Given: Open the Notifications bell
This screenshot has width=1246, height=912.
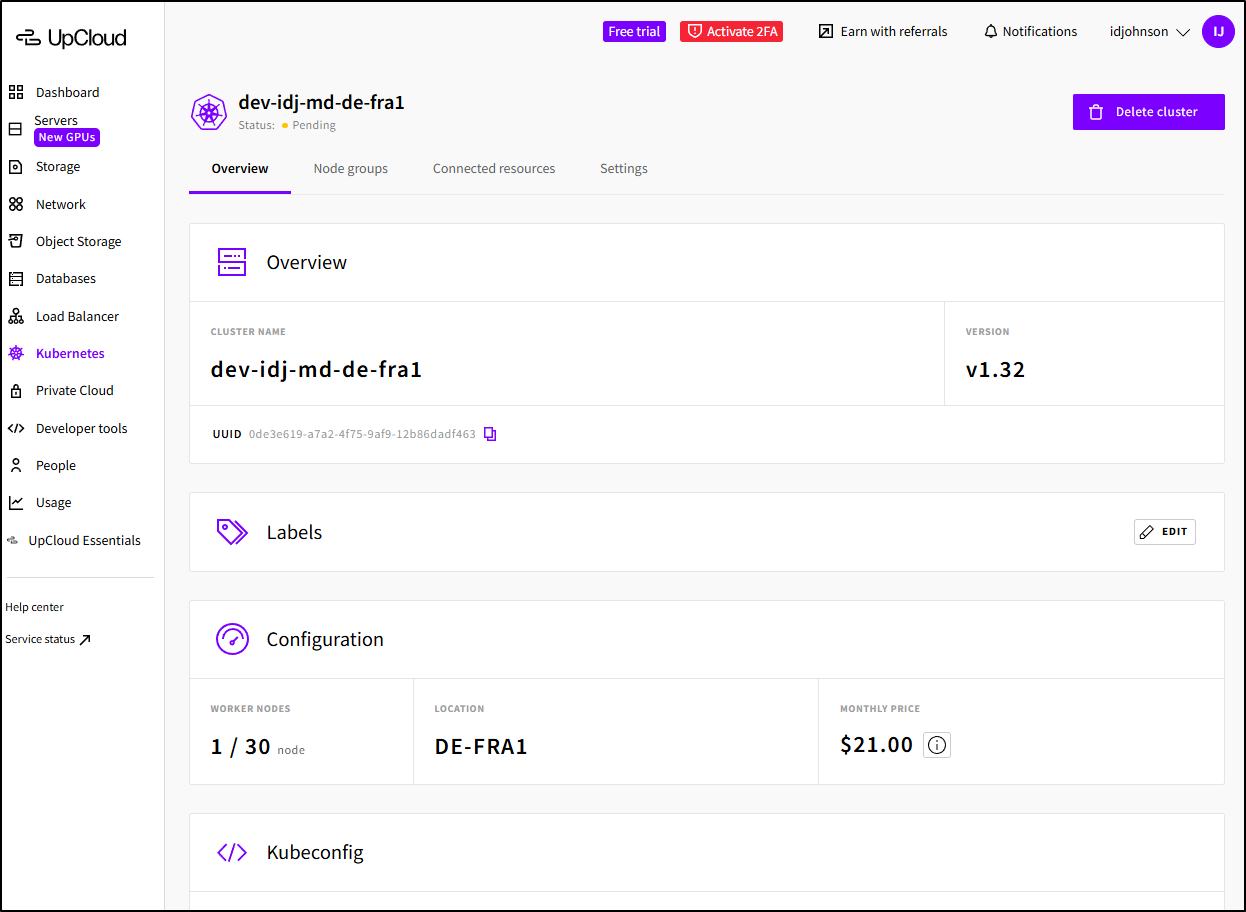Looking at the screenshot, I should 1030,32.
